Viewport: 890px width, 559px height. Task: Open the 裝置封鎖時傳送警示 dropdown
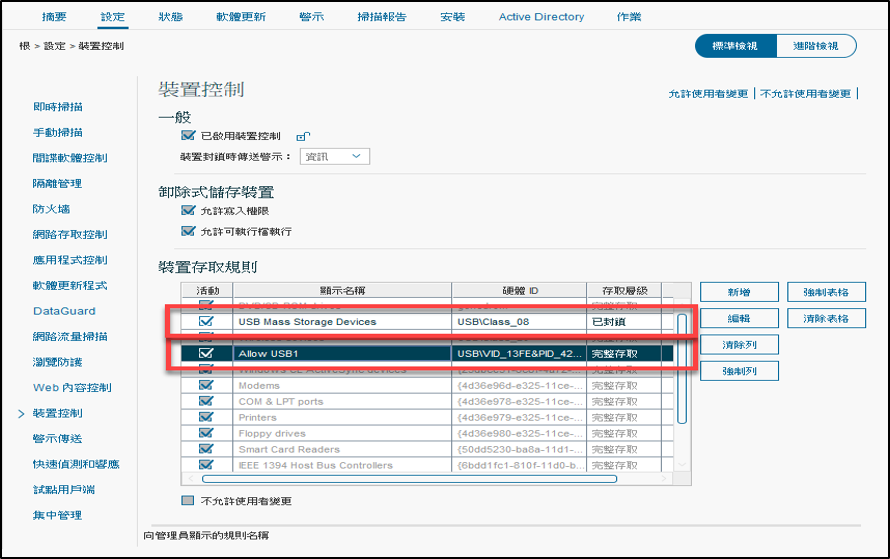pyautogui.click(x=335, y=156)
